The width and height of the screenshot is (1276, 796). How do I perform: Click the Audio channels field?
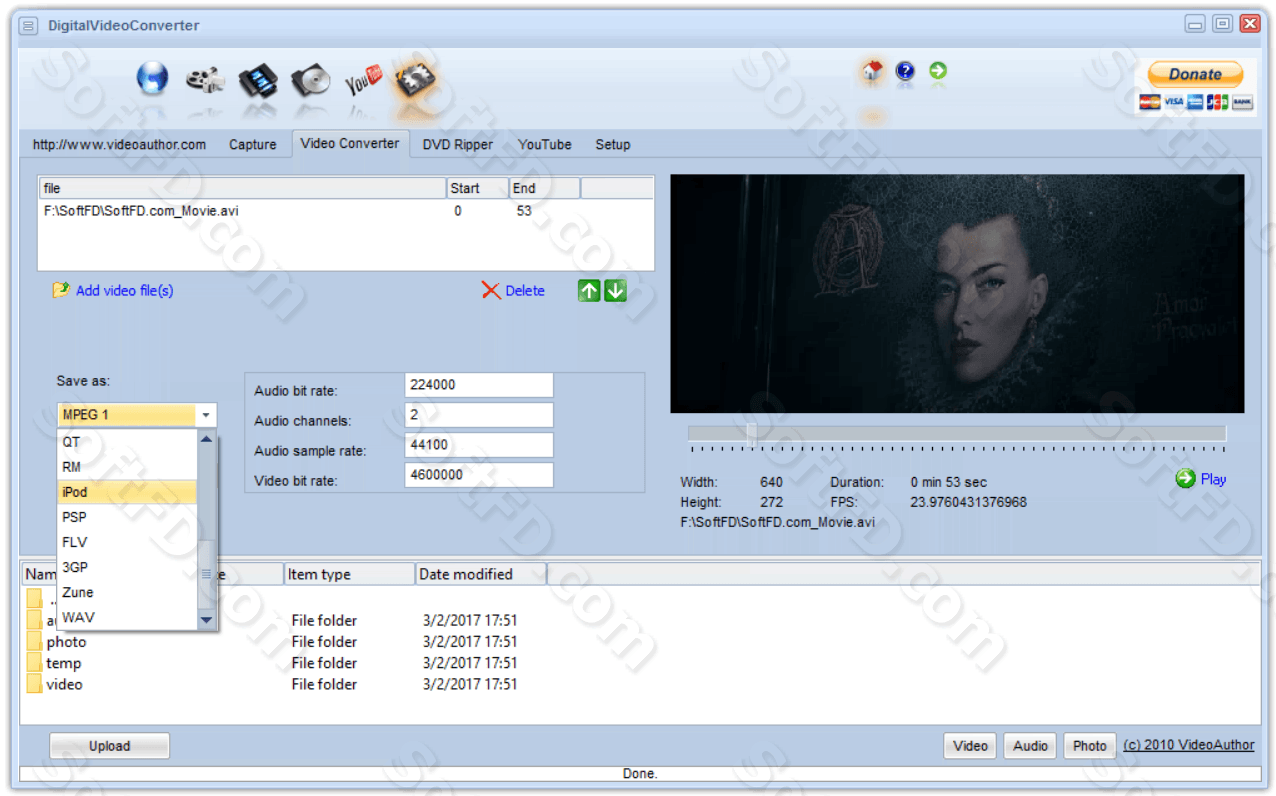(479, 415)
